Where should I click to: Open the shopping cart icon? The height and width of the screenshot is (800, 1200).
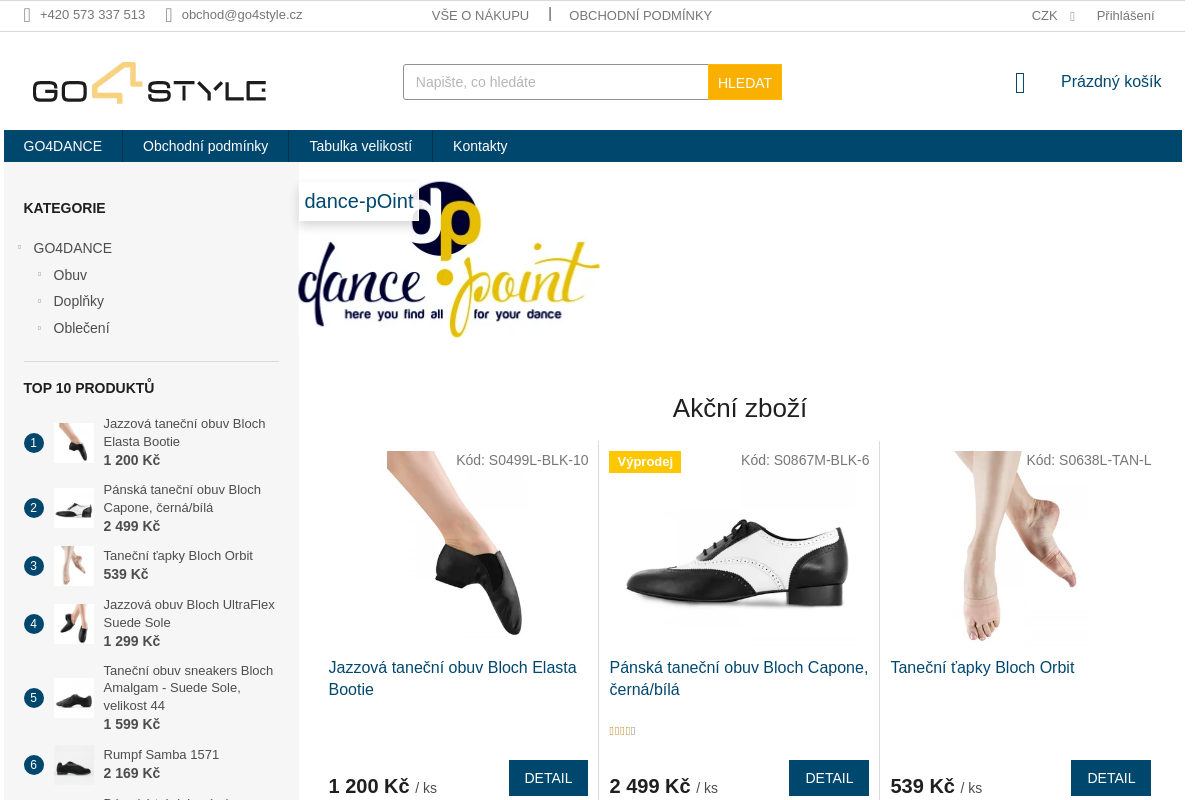[1020, 83]
